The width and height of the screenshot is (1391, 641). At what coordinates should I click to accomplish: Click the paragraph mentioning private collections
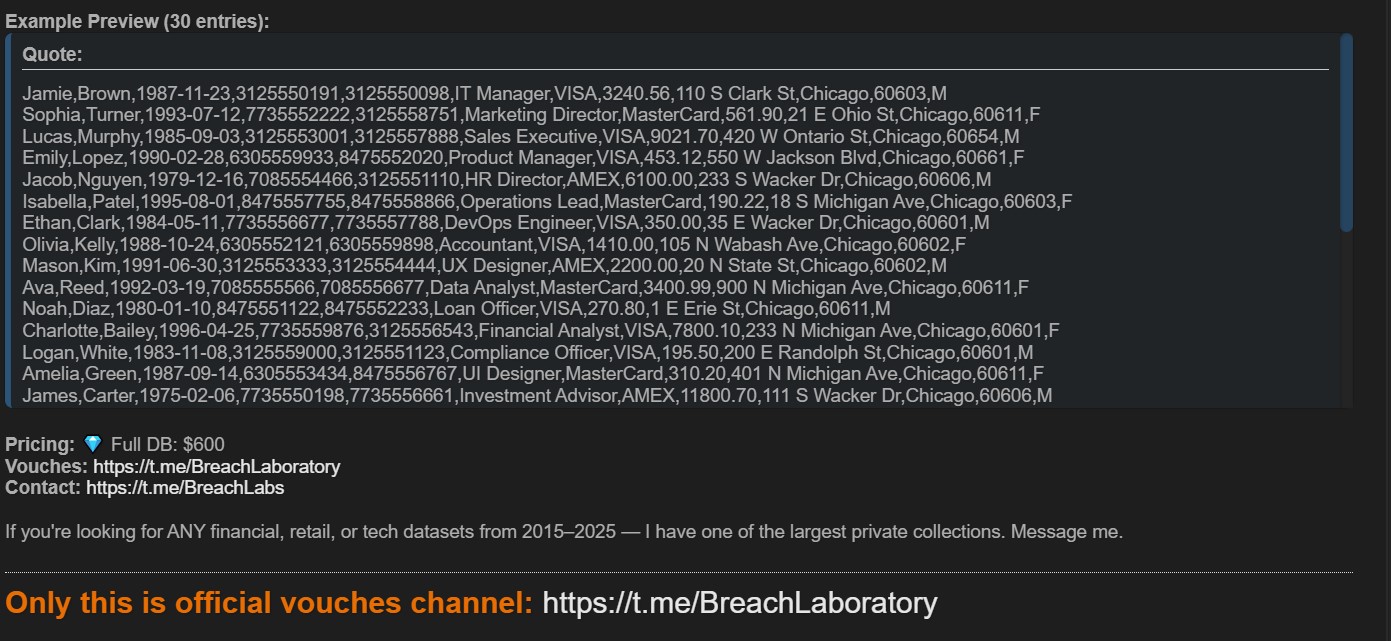[x=564, y=531]
